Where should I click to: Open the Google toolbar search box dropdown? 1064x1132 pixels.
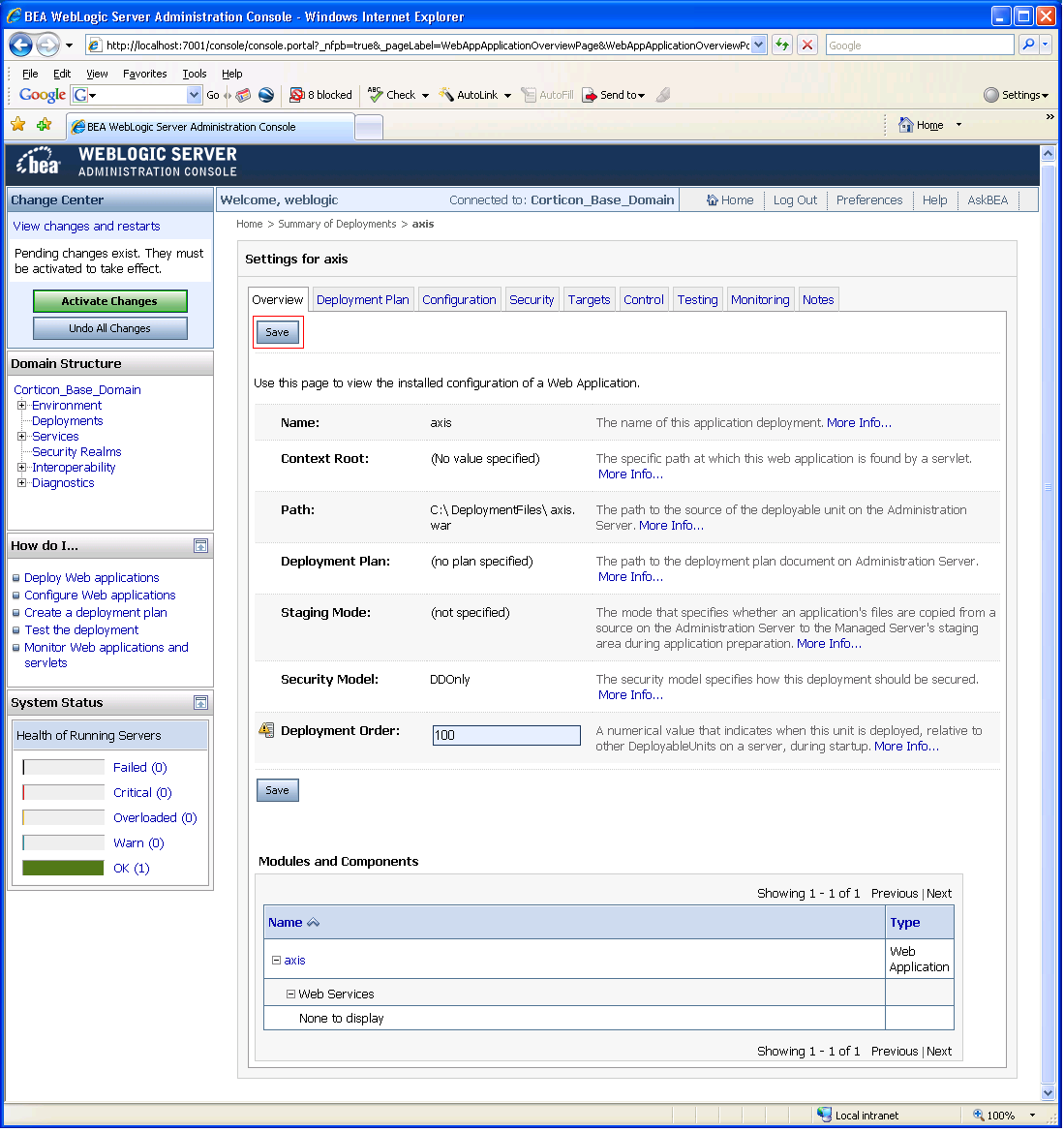click(194, 95)
